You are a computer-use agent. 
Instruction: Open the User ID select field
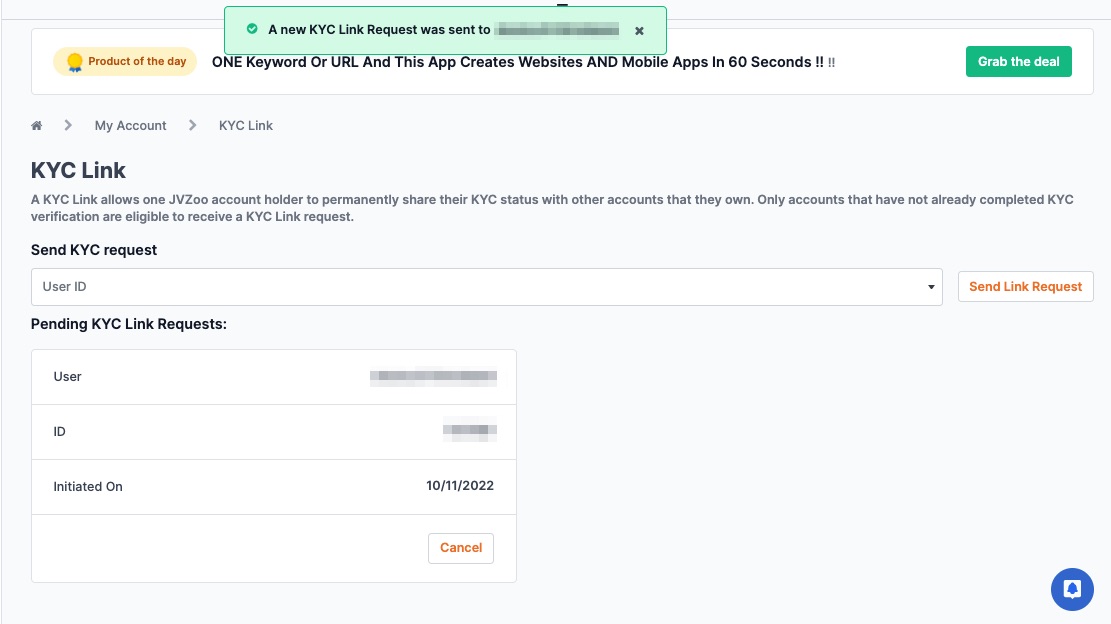487,287
